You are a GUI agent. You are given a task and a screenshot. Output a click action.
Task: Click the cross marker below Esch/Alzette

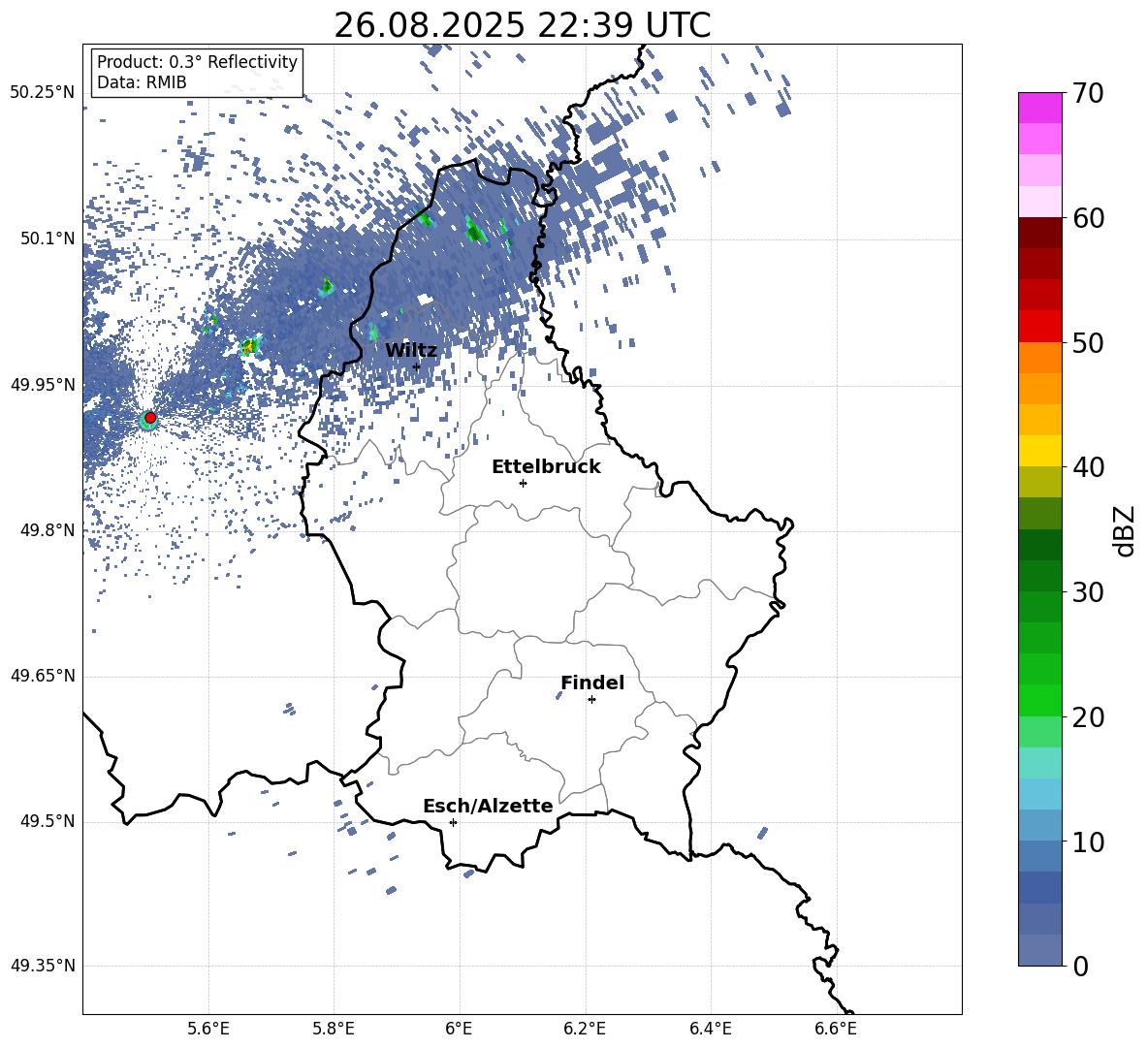coord(453,822)
